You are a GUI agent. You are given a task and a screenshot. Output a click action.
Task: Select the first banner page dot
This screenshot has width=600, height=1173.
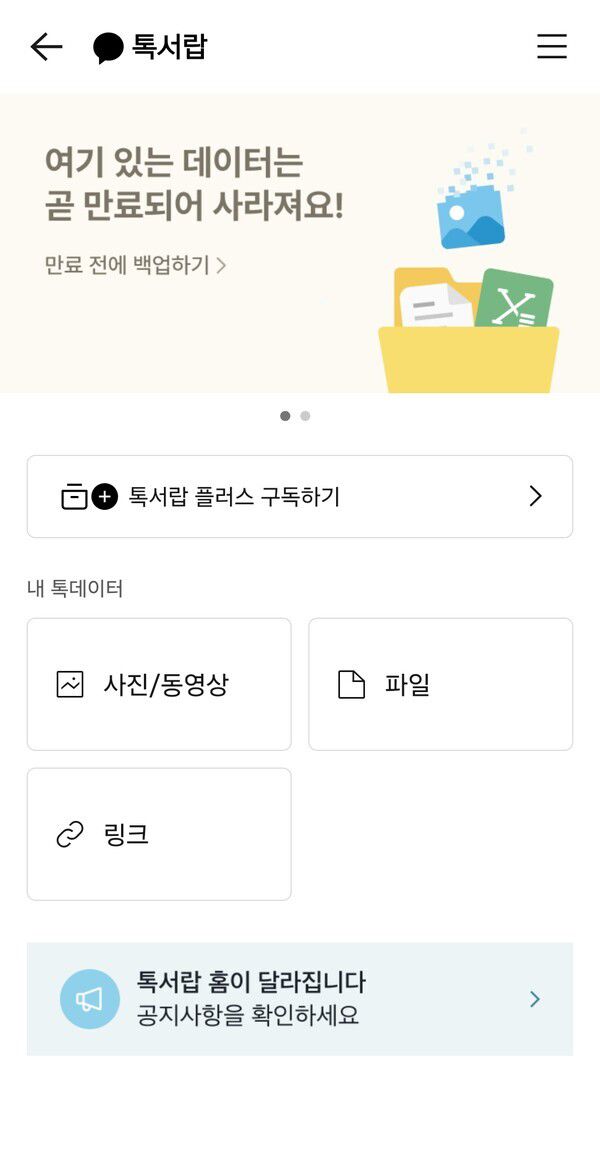pyautogui.click(x=285, y=416)
